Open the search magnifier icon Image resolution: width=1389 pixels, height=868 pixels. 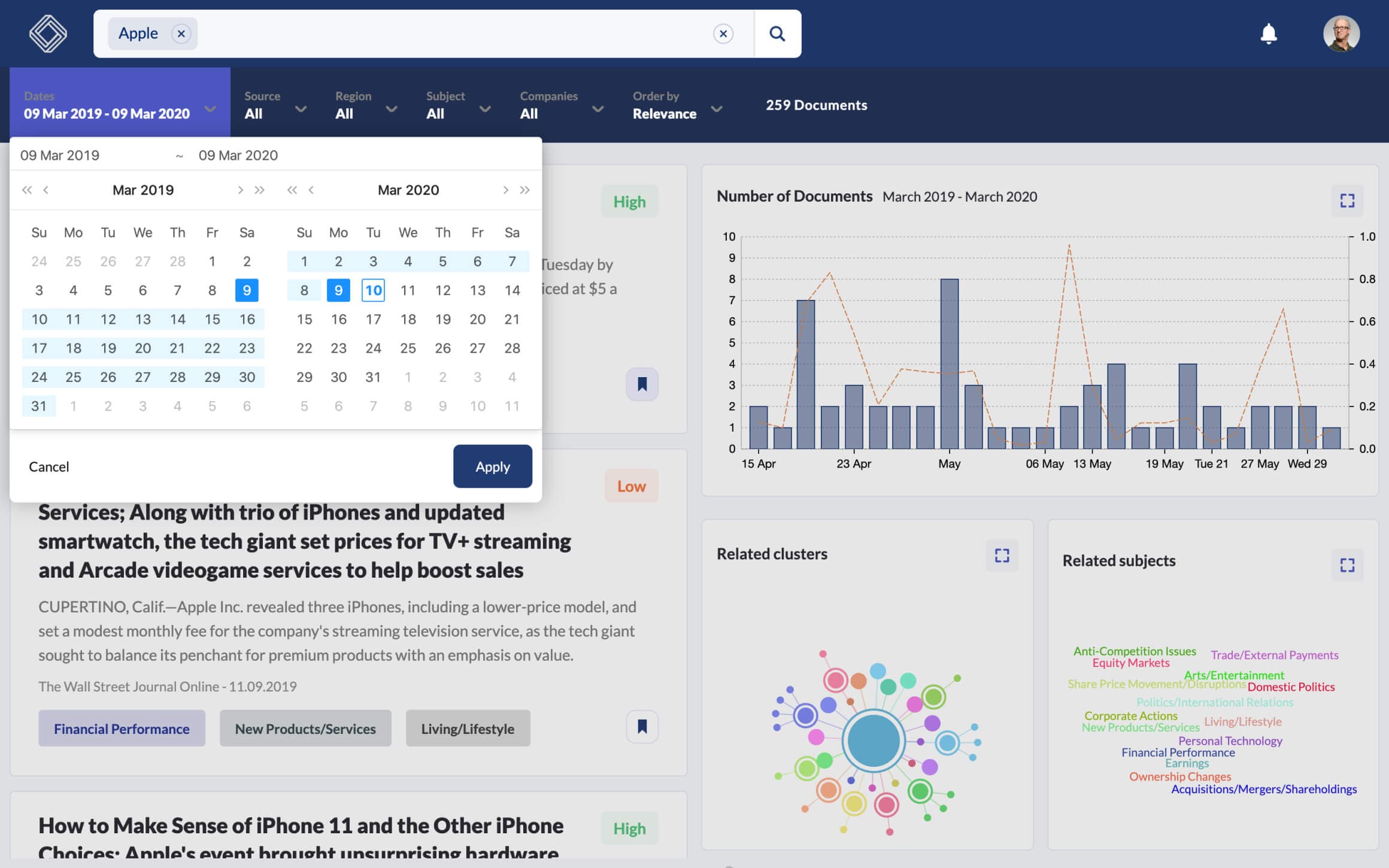pos(777,33)
